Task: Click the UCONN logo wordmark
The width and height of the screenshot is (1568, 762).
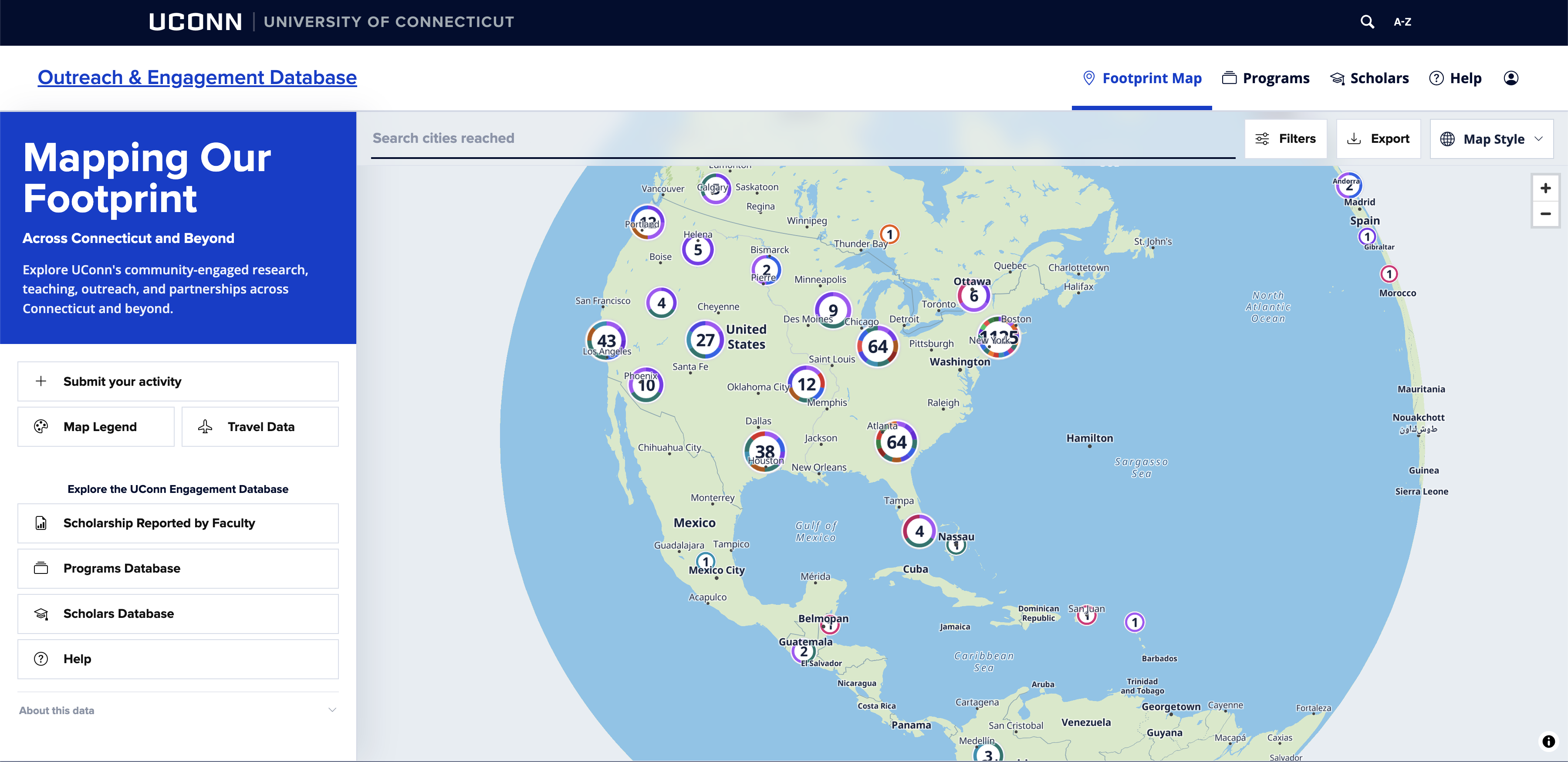Action: tap(196, 22)
